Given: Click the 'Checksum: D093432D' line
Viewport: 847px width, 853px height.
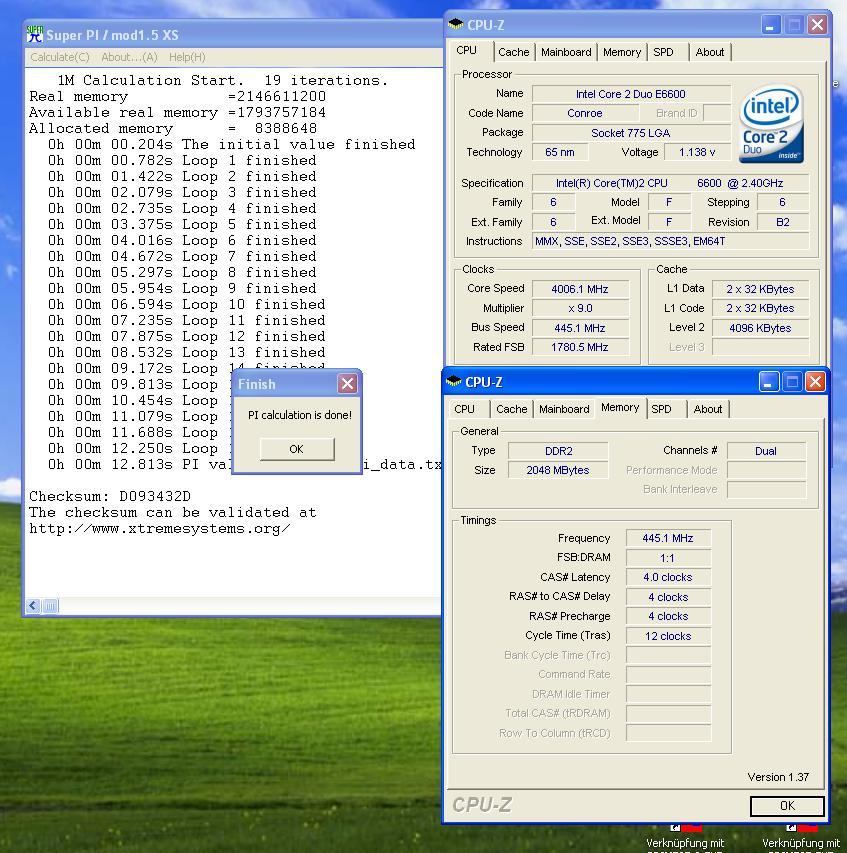Looking at the screenshot, I should point(110,496).
